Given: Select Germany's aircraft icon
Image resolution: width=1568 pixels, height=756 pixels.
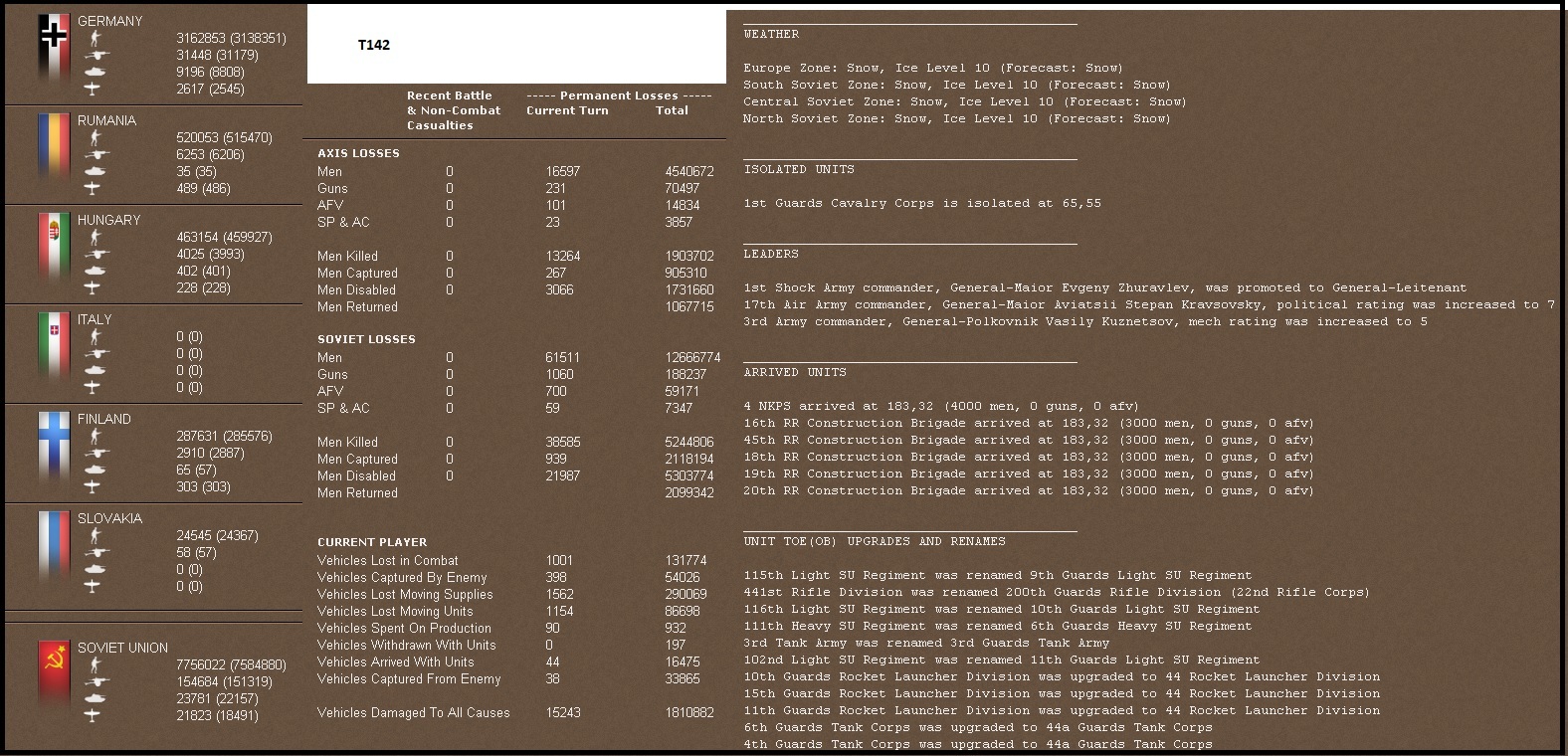Looking at the screenshot, I should 94,89.
